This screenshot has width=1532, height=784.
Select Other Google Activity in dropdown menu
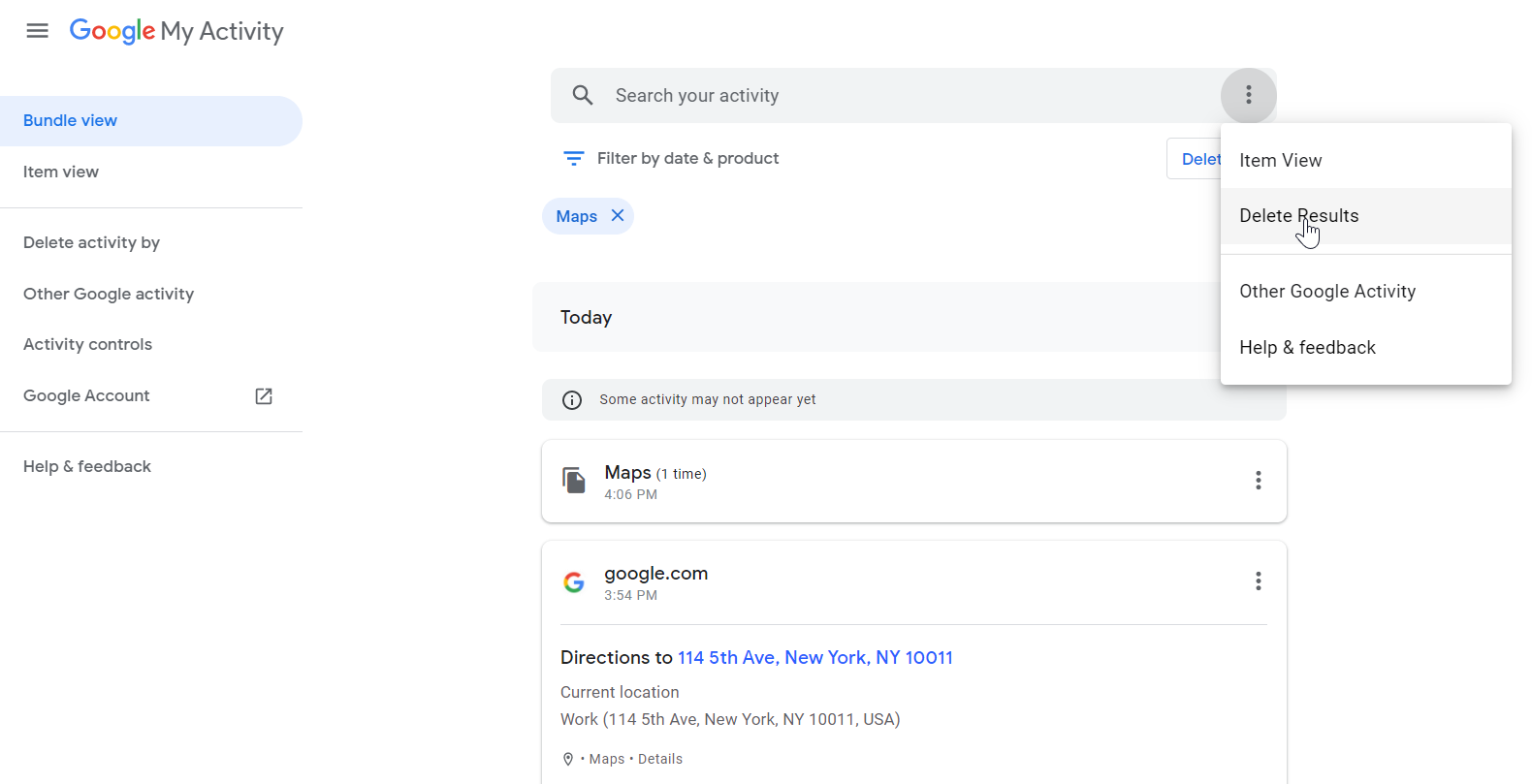coord(1366,292)
